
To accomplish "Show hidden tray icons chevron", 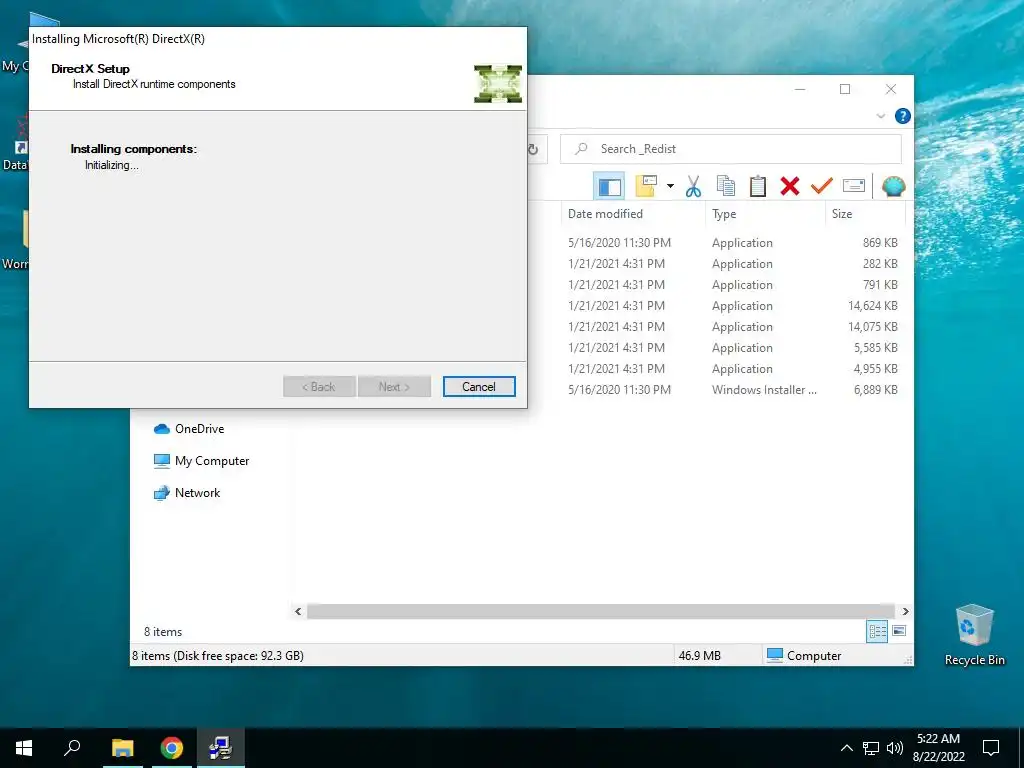I will pyautogui.click(x=846, y=748).
